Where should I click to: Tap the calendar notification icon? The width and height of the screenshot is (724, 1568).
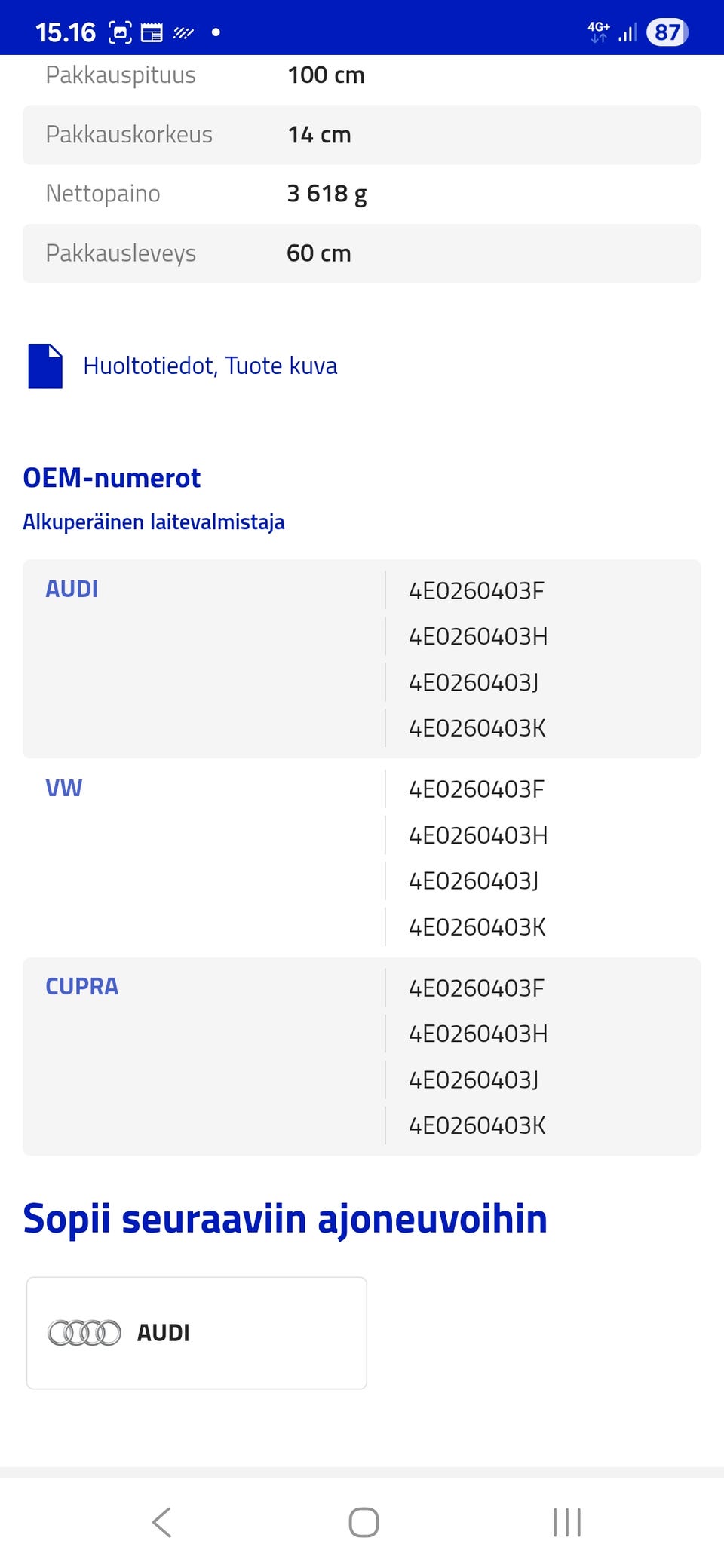[152, 32]
